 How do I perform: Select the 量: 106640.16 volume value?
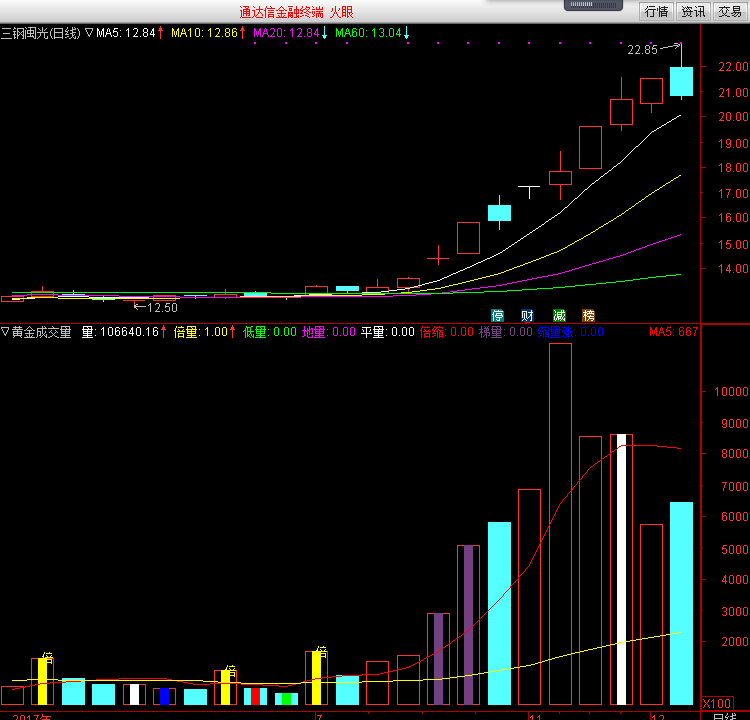pyautogui.click(x=120, y=332)
